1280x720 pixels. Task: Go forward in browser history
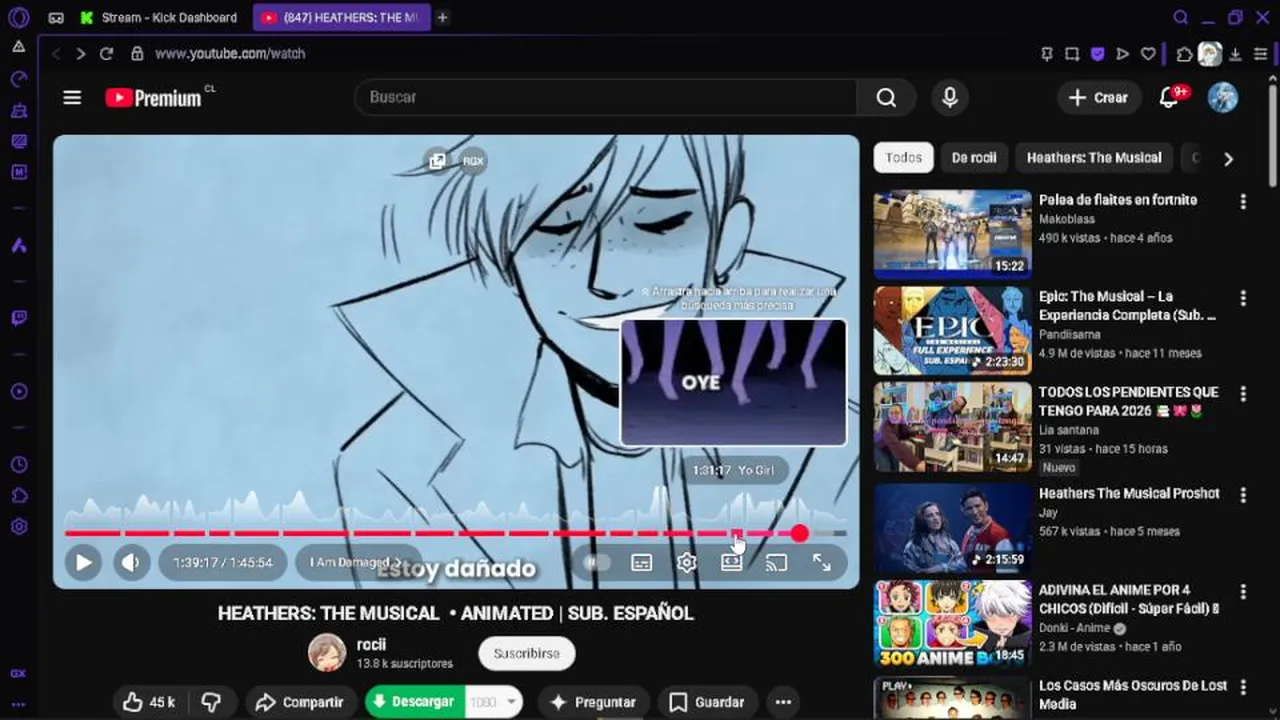pyautogui.click(x=80, y=53)
